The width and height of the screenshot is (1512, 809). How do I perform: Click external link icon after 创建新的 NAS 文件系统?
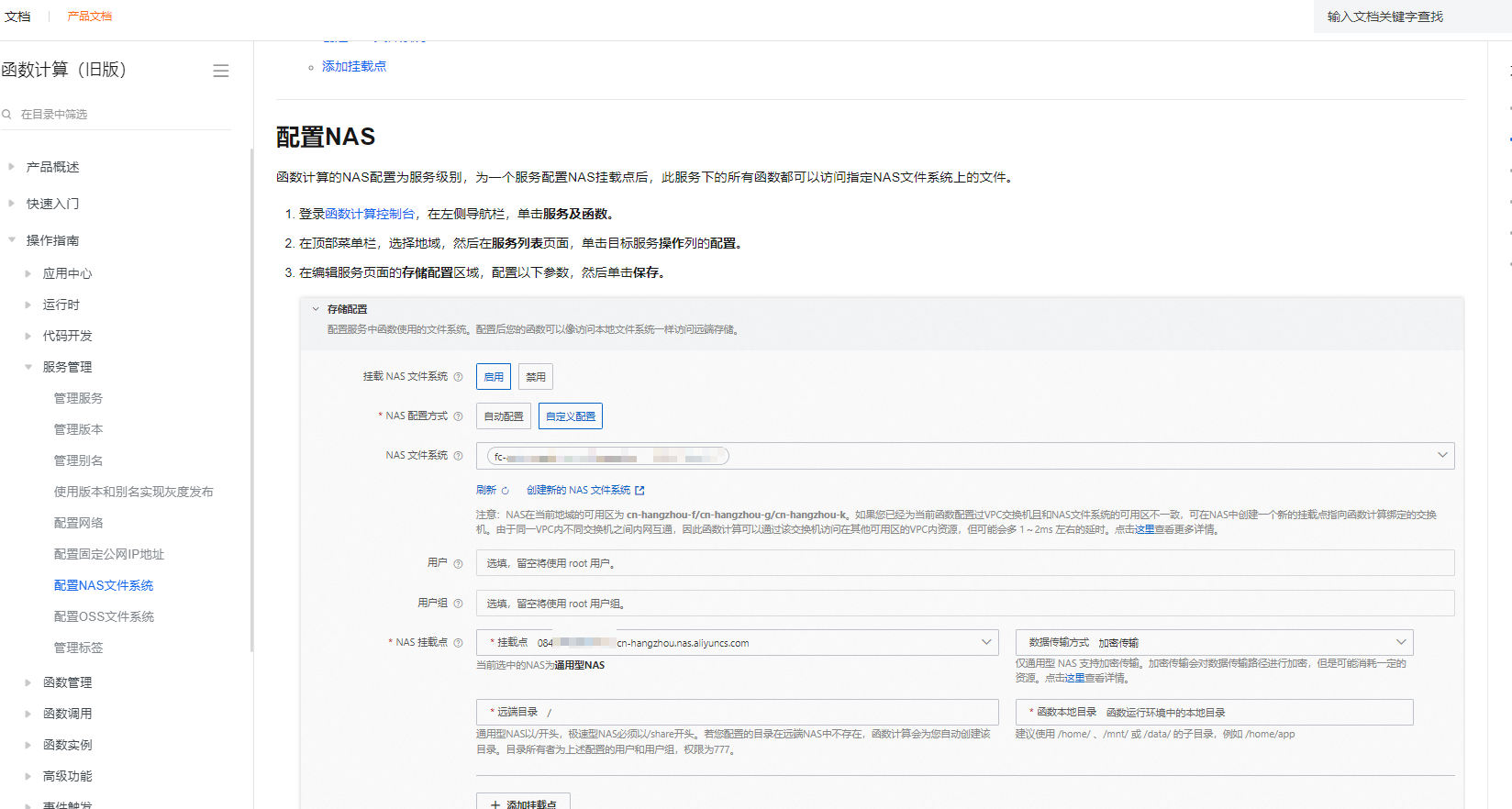tap(639, 491)
